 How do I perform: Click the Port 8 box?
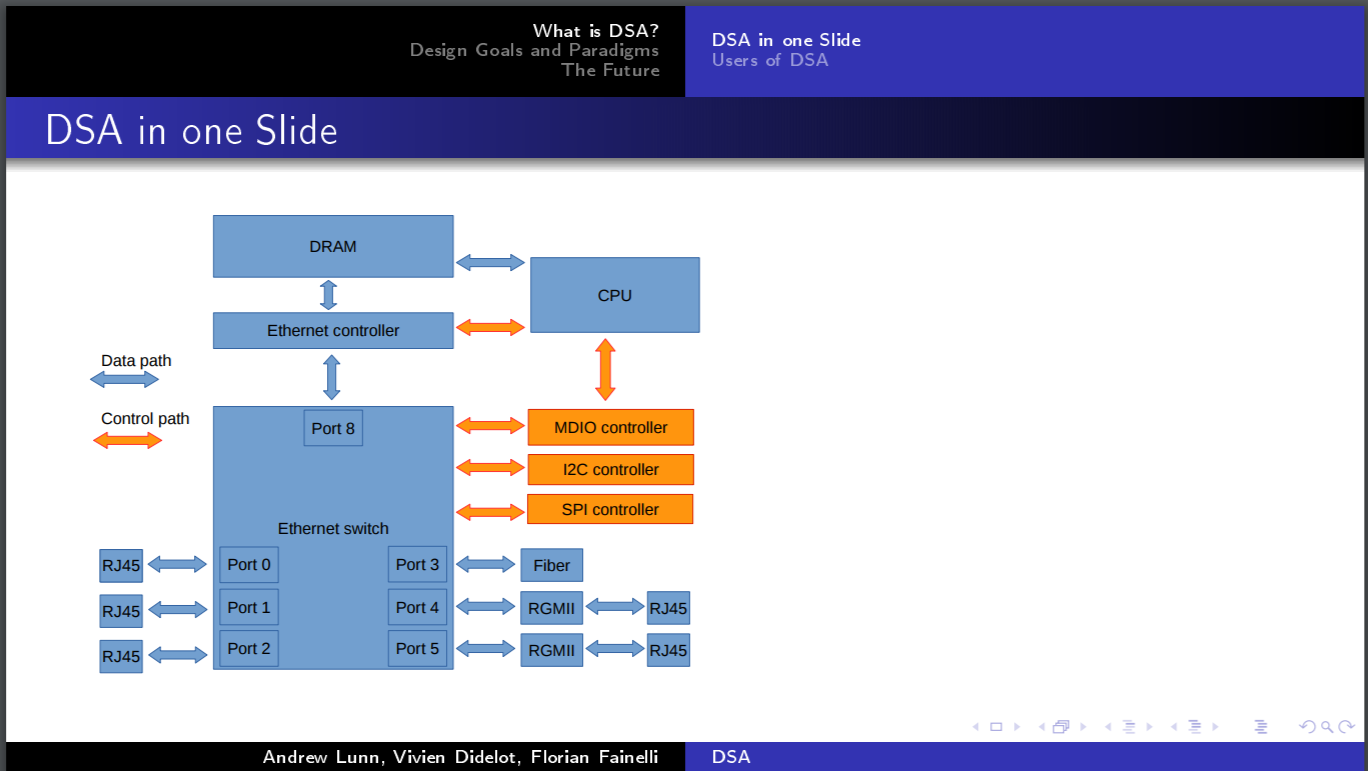coord(333,428)
